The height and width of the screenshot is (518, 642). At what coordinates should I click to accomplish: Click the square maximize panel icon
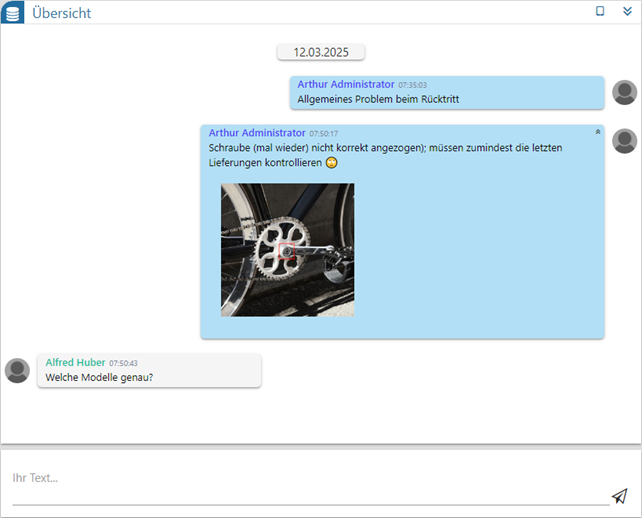point(600,11)
